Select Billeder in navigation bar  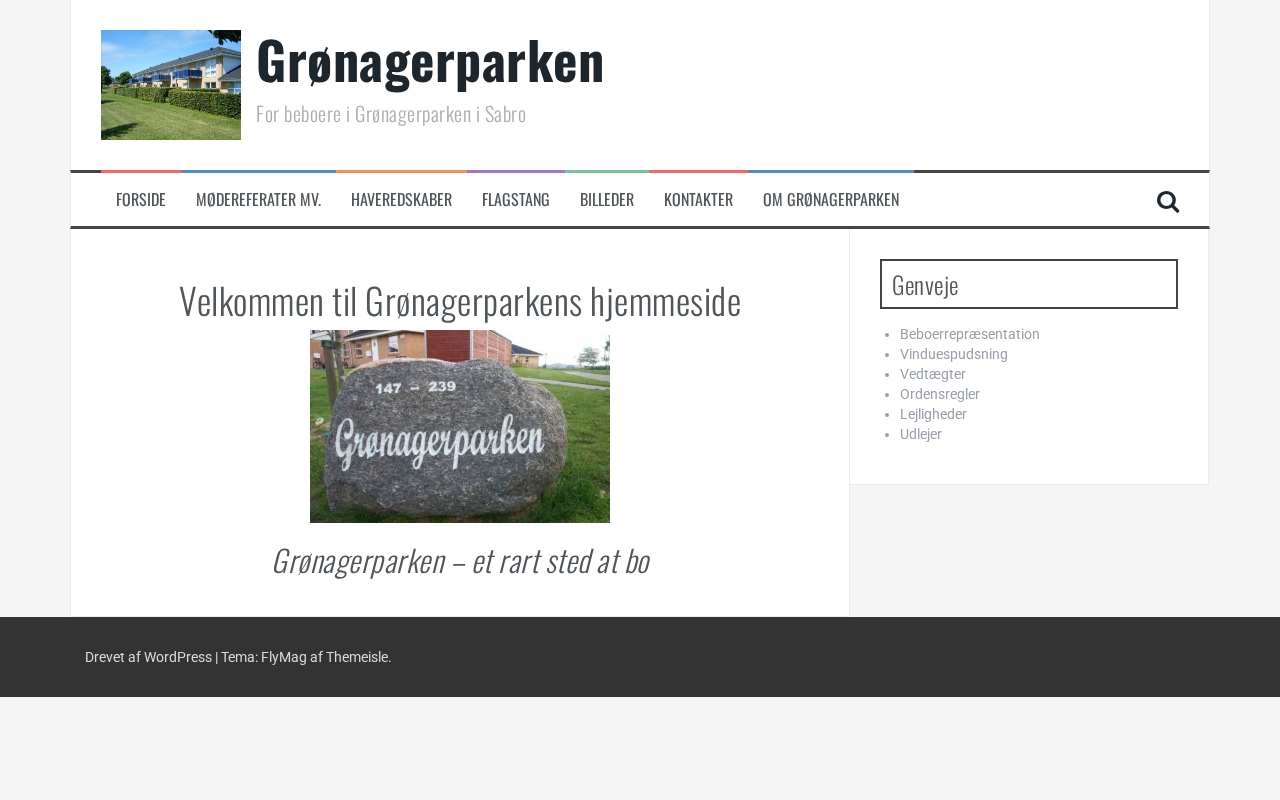[607, 199]
